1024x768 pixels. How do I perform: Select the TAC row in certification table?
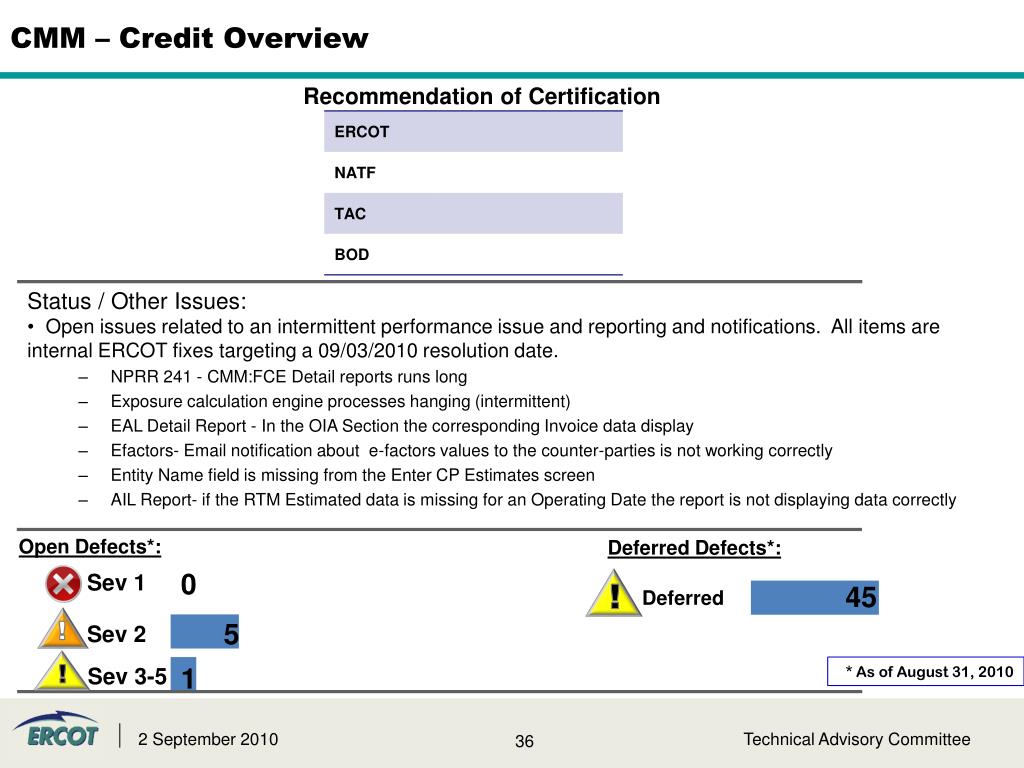(x=473, y=214)
